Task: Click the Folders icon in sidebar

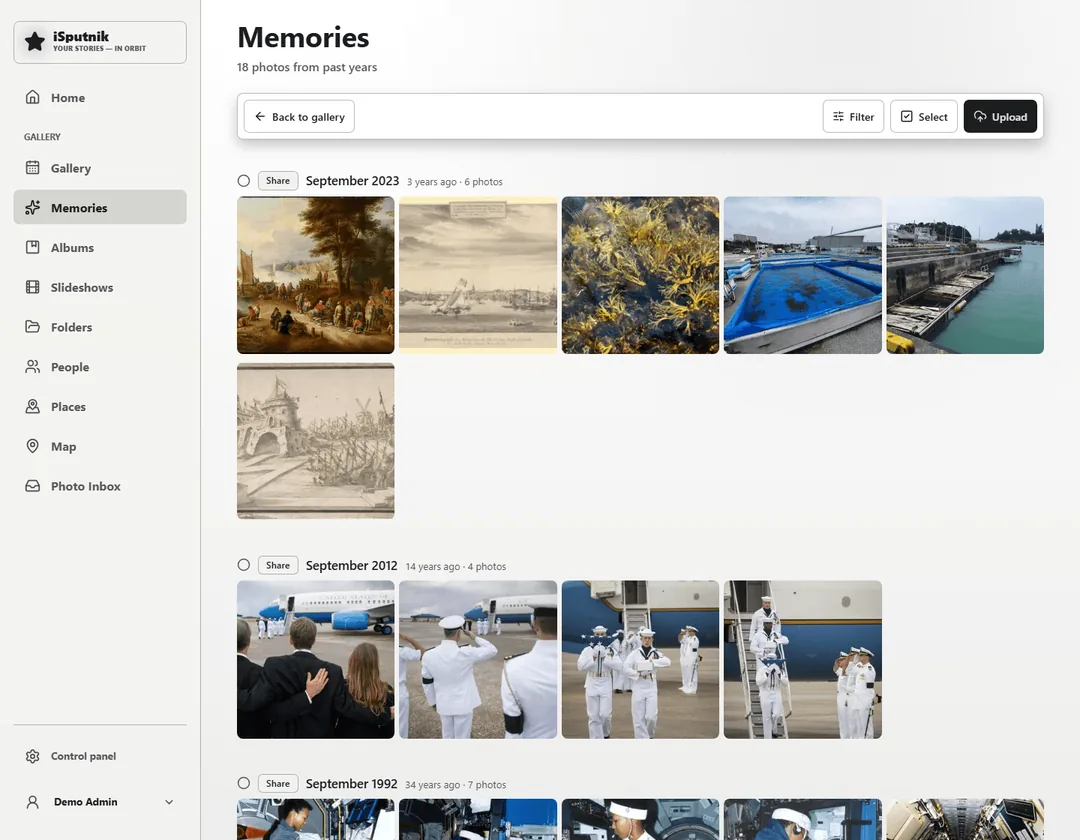Action: point(32,326)
